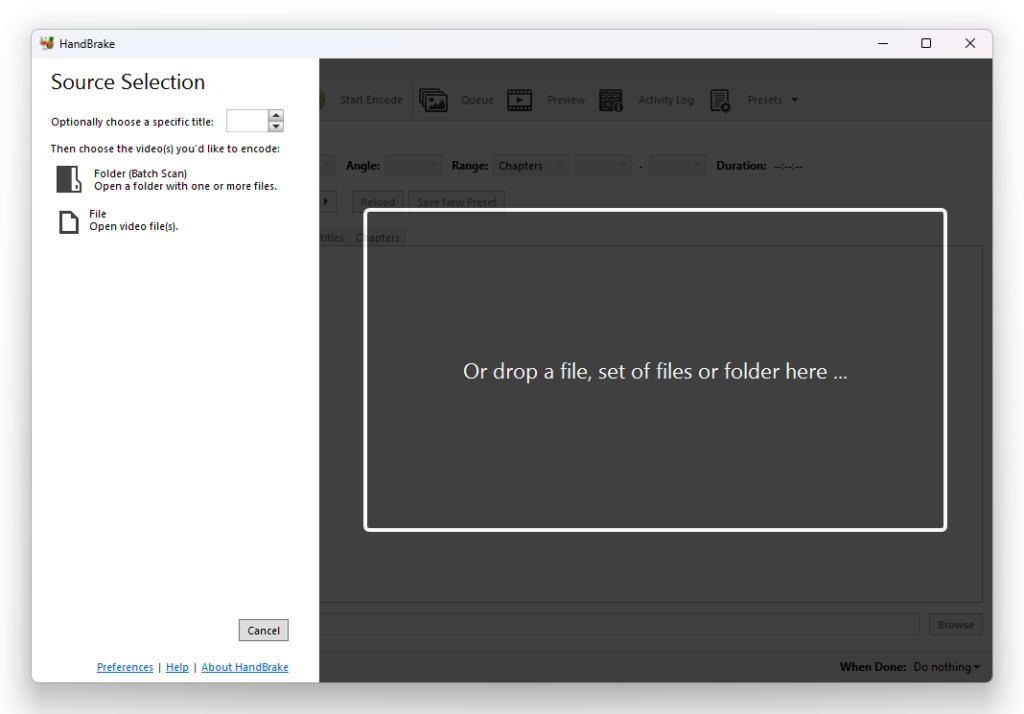The width and height of the screenshot is (1024, 714).
Task: Decrease the specific title number
Action: pos(276,126)
